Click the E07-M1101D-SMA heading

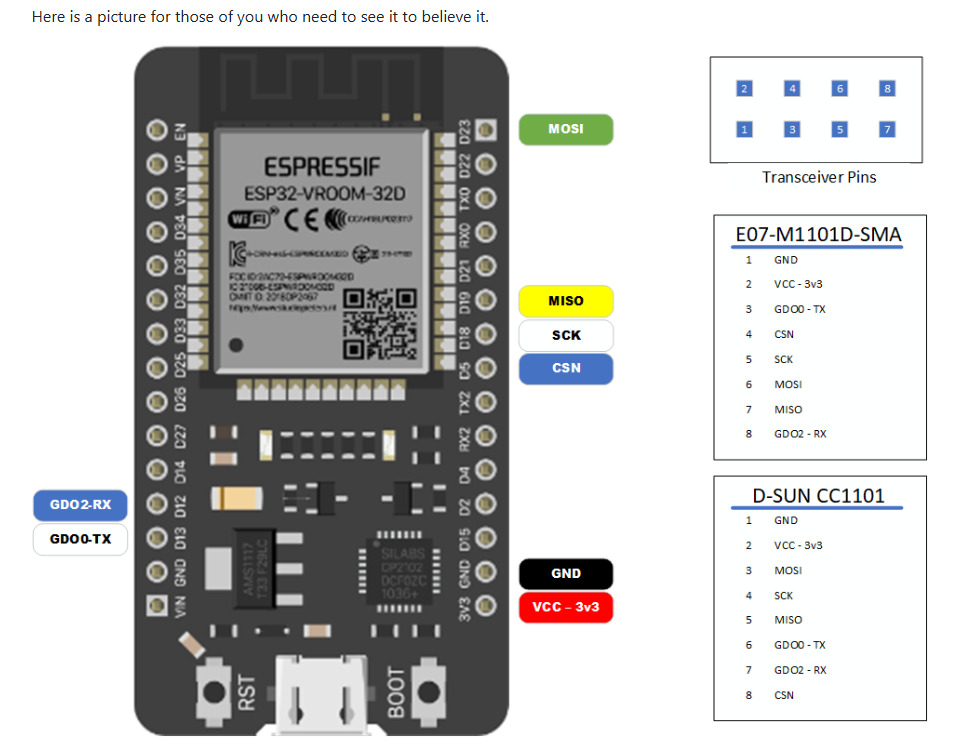[x=818, y=234]
